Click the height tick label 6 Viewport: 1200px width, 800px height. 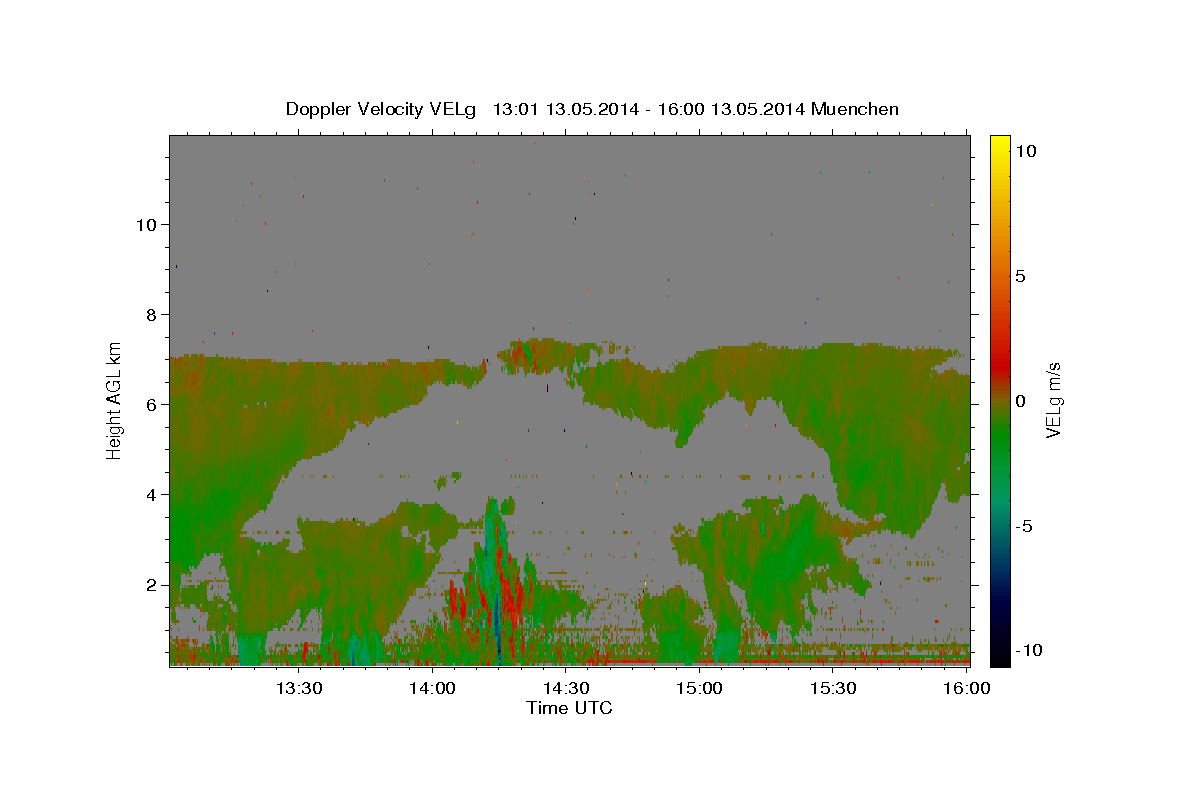[x=153, y=405]
